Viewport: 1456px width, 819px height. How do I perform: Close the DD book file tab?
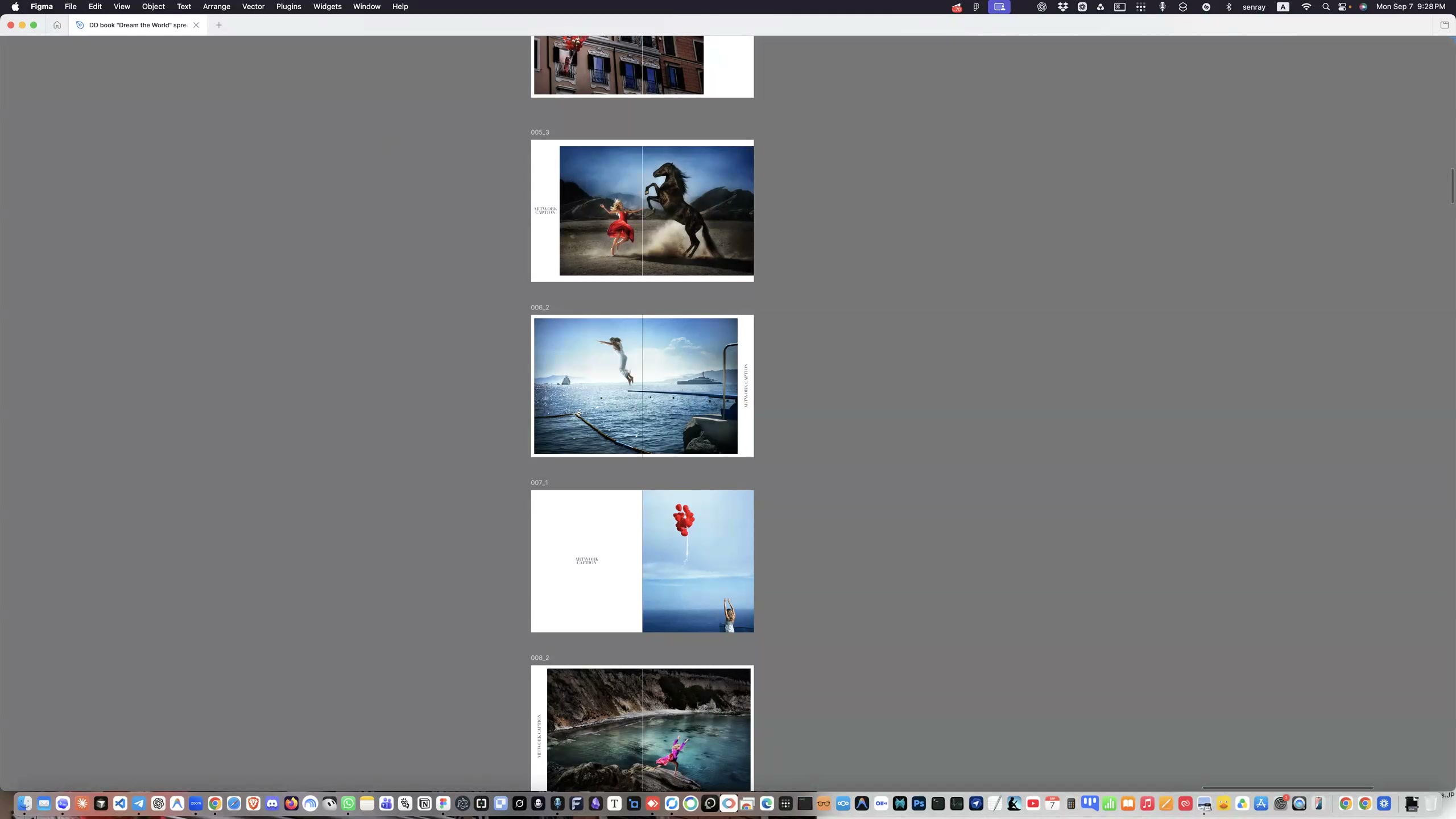pyautogui.click(x=196, y=25)
